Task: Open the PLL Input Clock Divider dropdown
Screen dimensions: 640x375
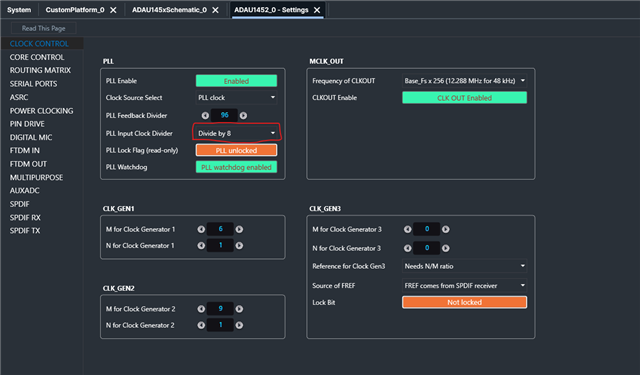Action: coord(236,133)
